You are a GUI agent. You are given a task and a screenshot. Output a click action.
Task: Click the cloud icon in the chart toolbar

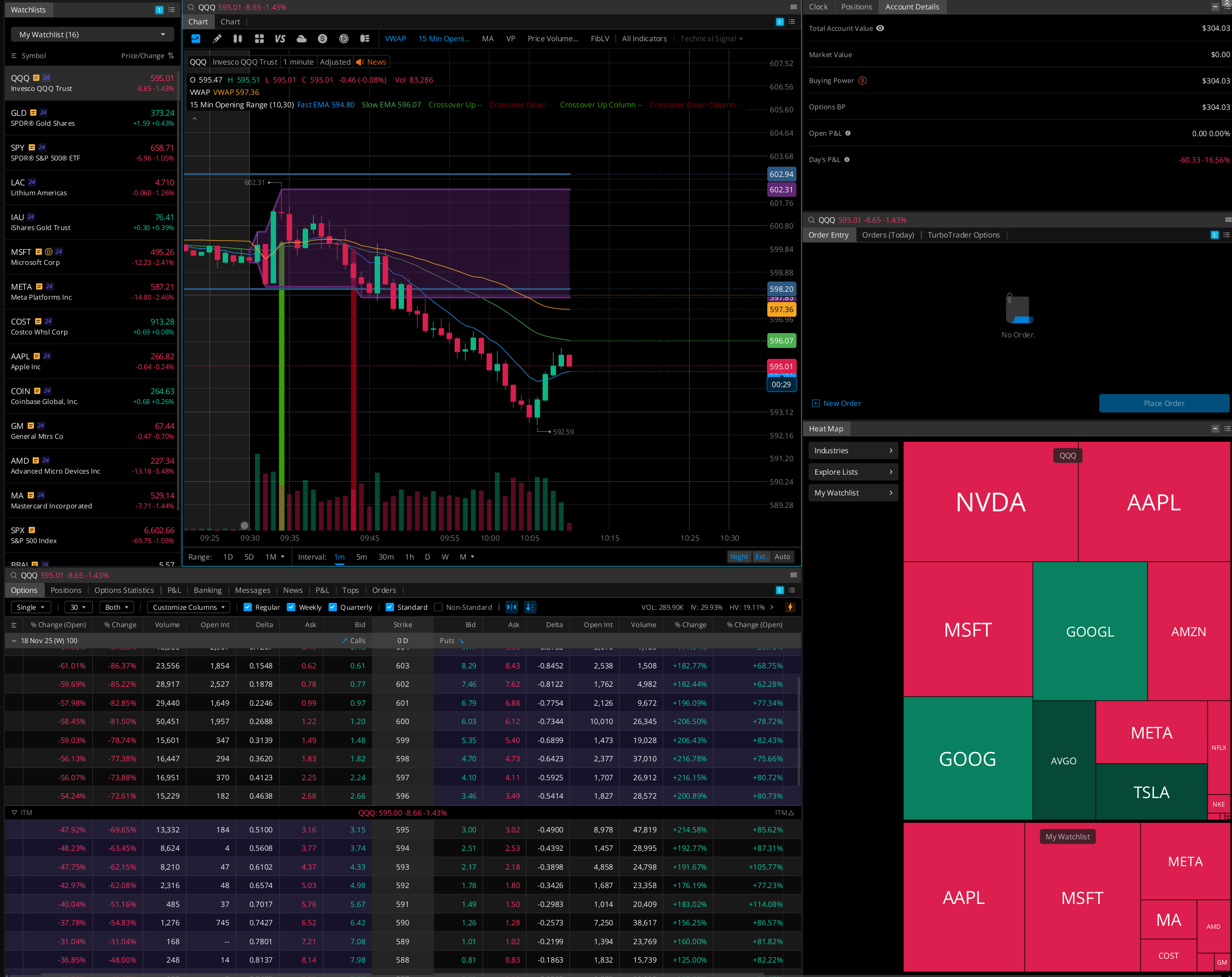(x=301, y=39)
